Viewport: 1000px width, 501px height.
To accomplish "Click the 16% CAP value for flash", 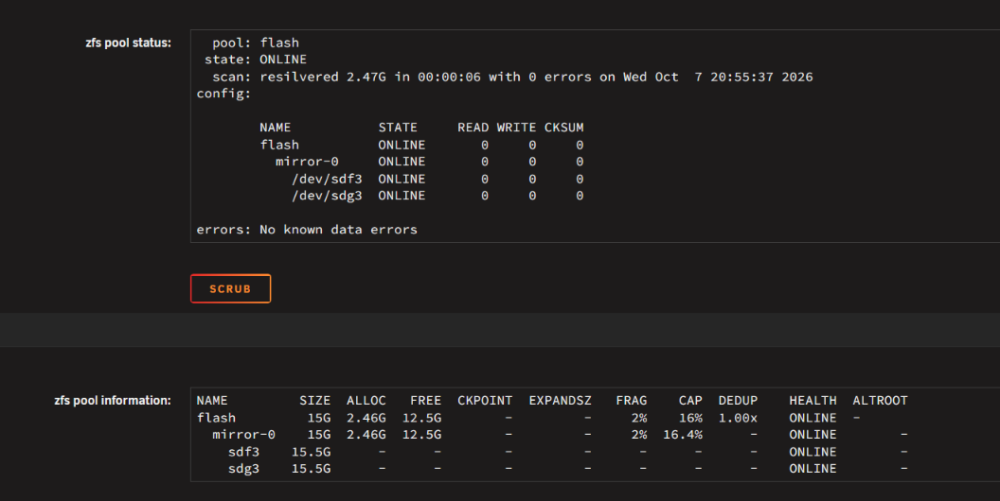I will (x=691, y=418).
